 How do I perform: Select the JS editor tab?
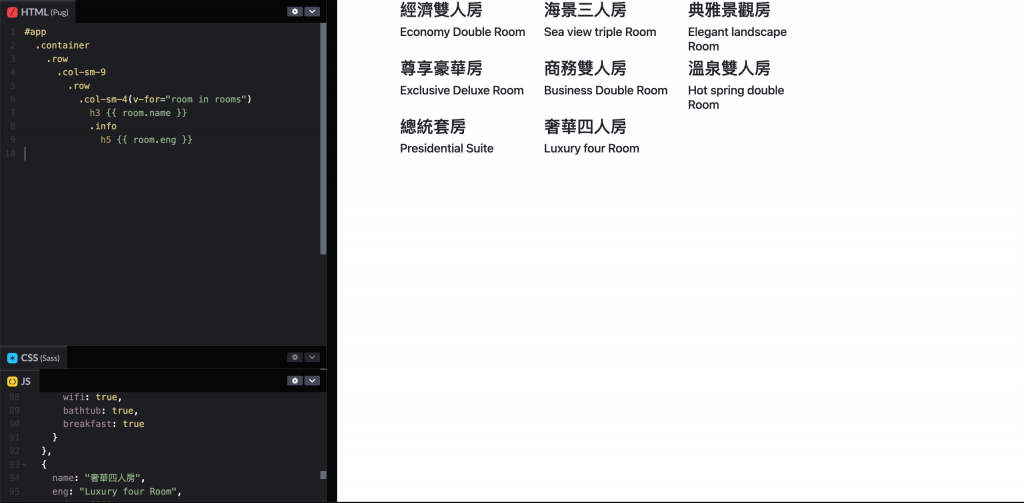[x=19, y=381]
